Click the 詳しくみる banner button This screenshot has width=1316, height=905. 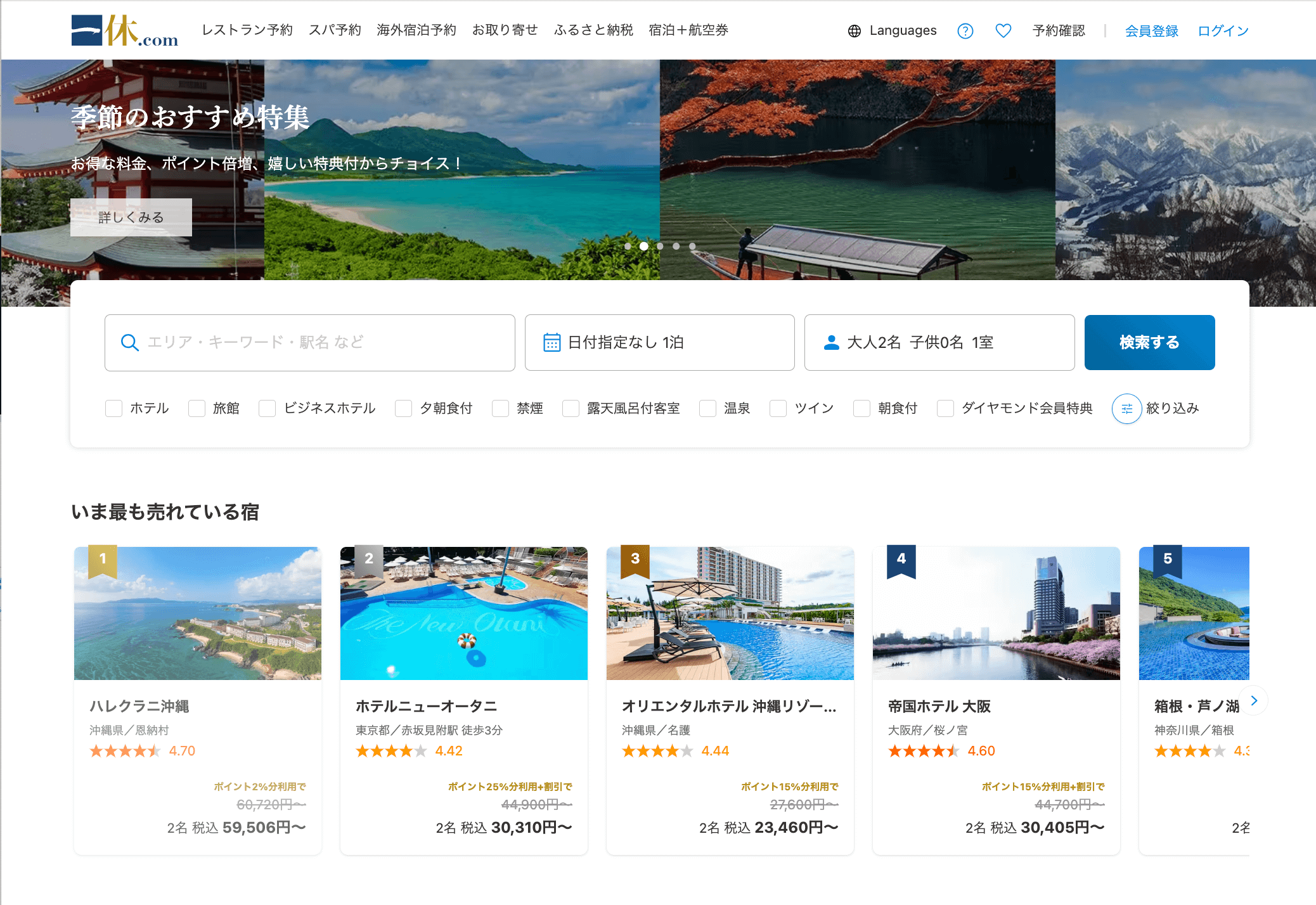point(131,217)
